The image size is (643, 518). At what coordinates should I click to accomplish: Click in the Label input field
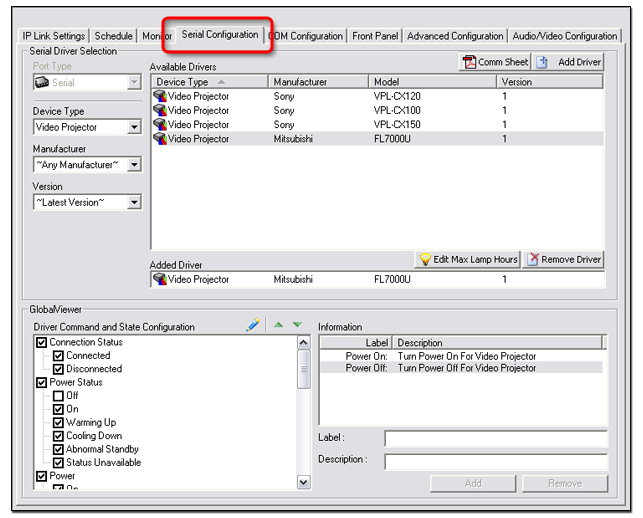[x=496, y=438]
